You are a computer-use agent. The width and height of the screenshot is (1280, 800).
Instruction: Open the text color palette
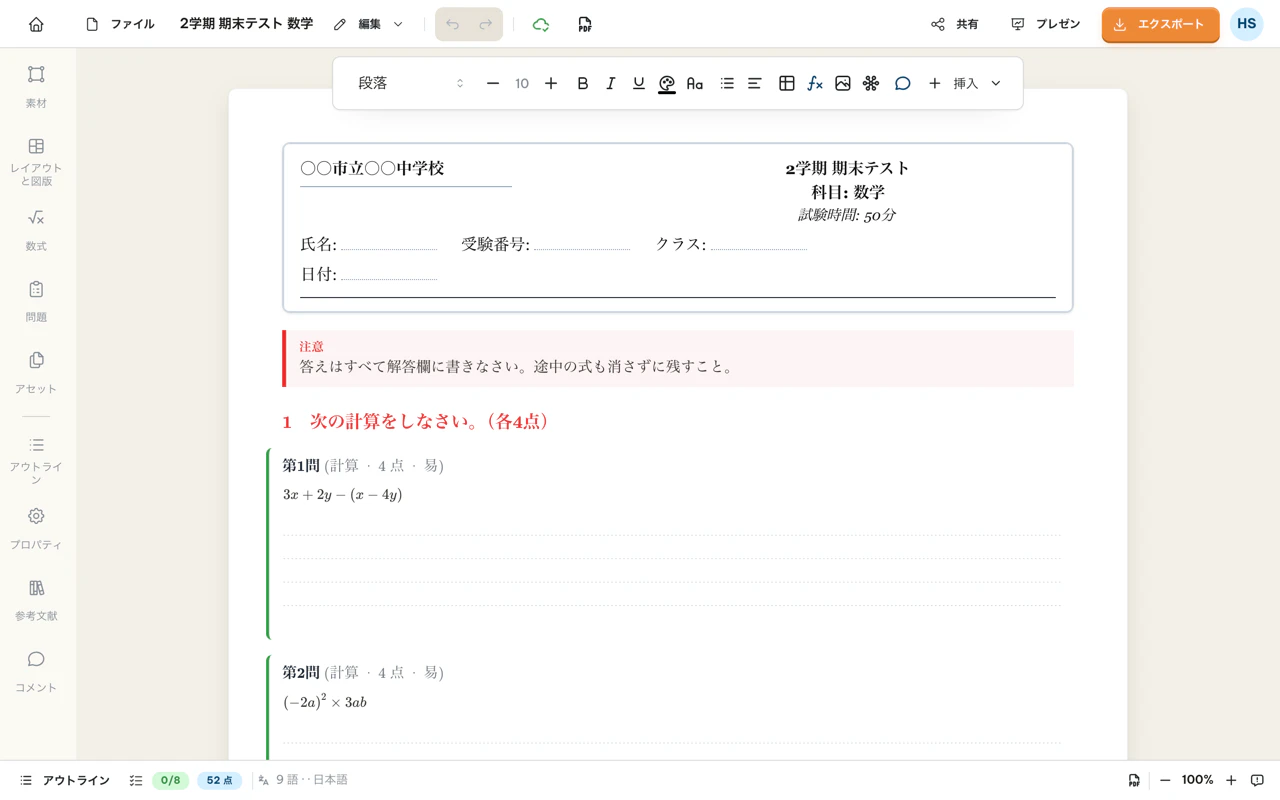[x=667, y=84]
